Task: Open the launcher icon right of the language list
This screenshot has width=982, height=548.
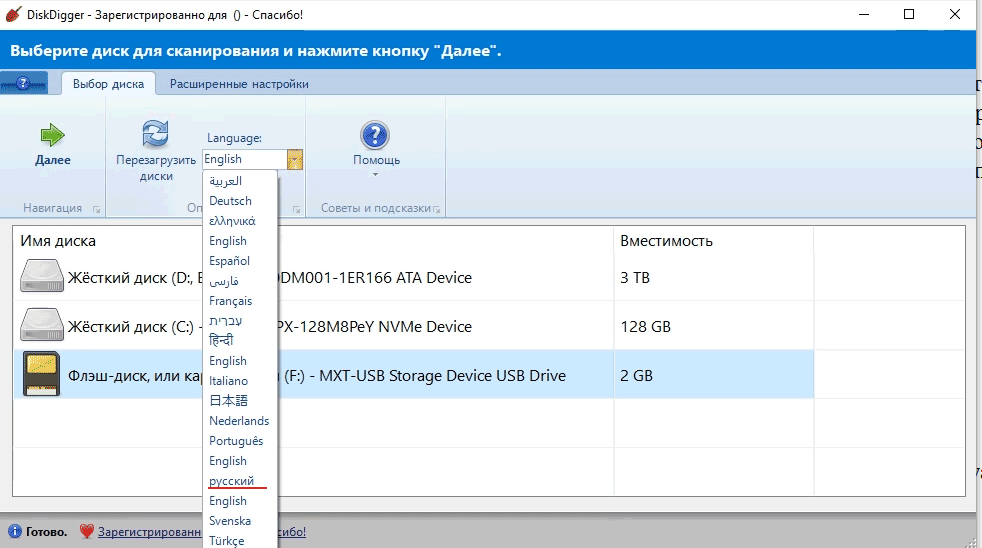Action: (297, 210)
